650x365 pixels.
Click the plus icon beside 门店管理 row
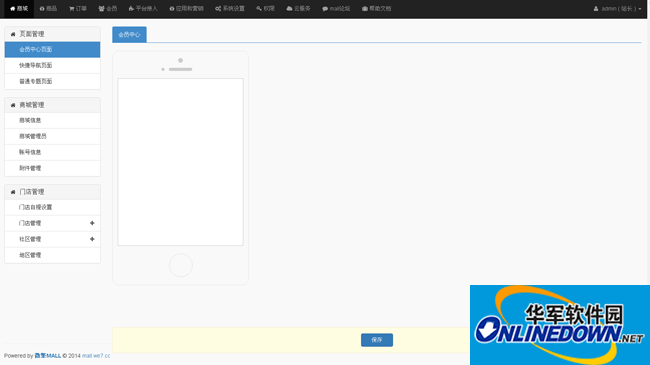[92, 223]
